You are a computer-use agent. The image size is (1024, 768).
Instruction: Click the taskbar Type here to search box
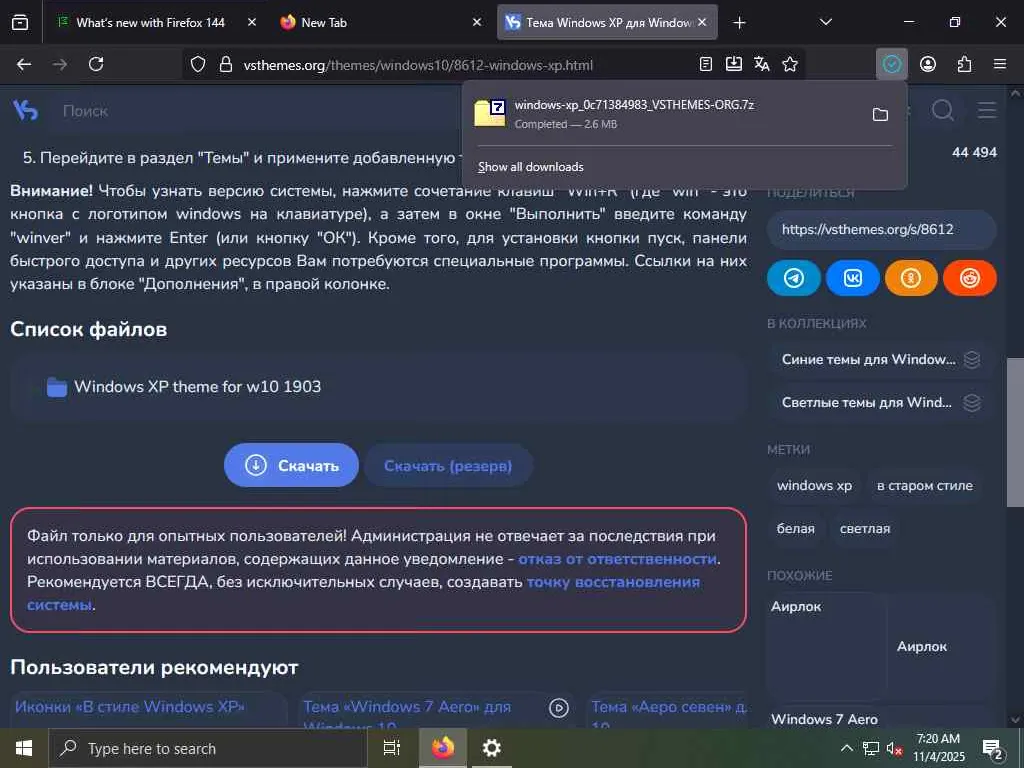pos(208,748)
